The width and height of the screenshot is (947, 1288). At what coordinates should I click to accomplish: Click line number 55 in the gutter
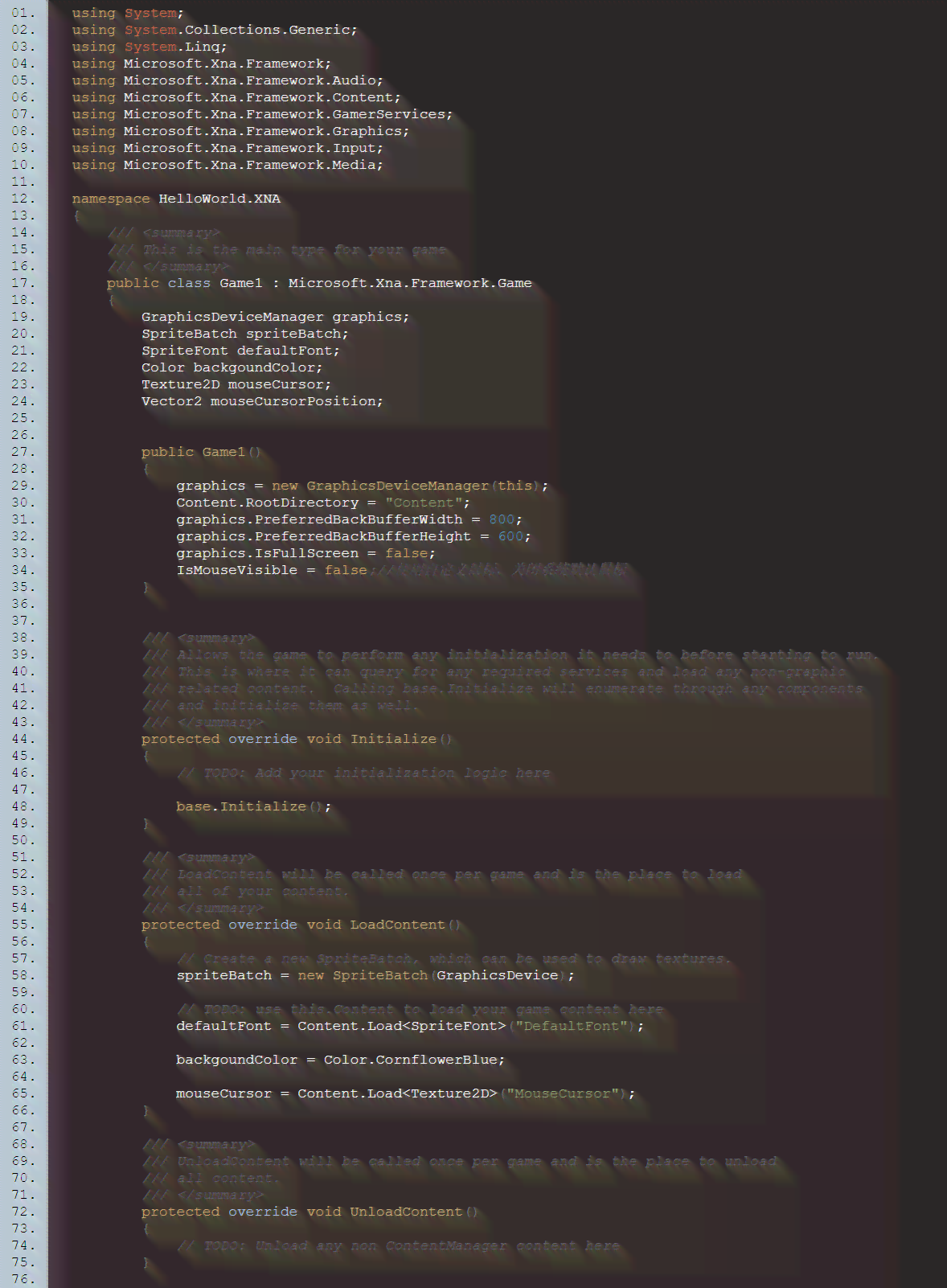point(23,925)
